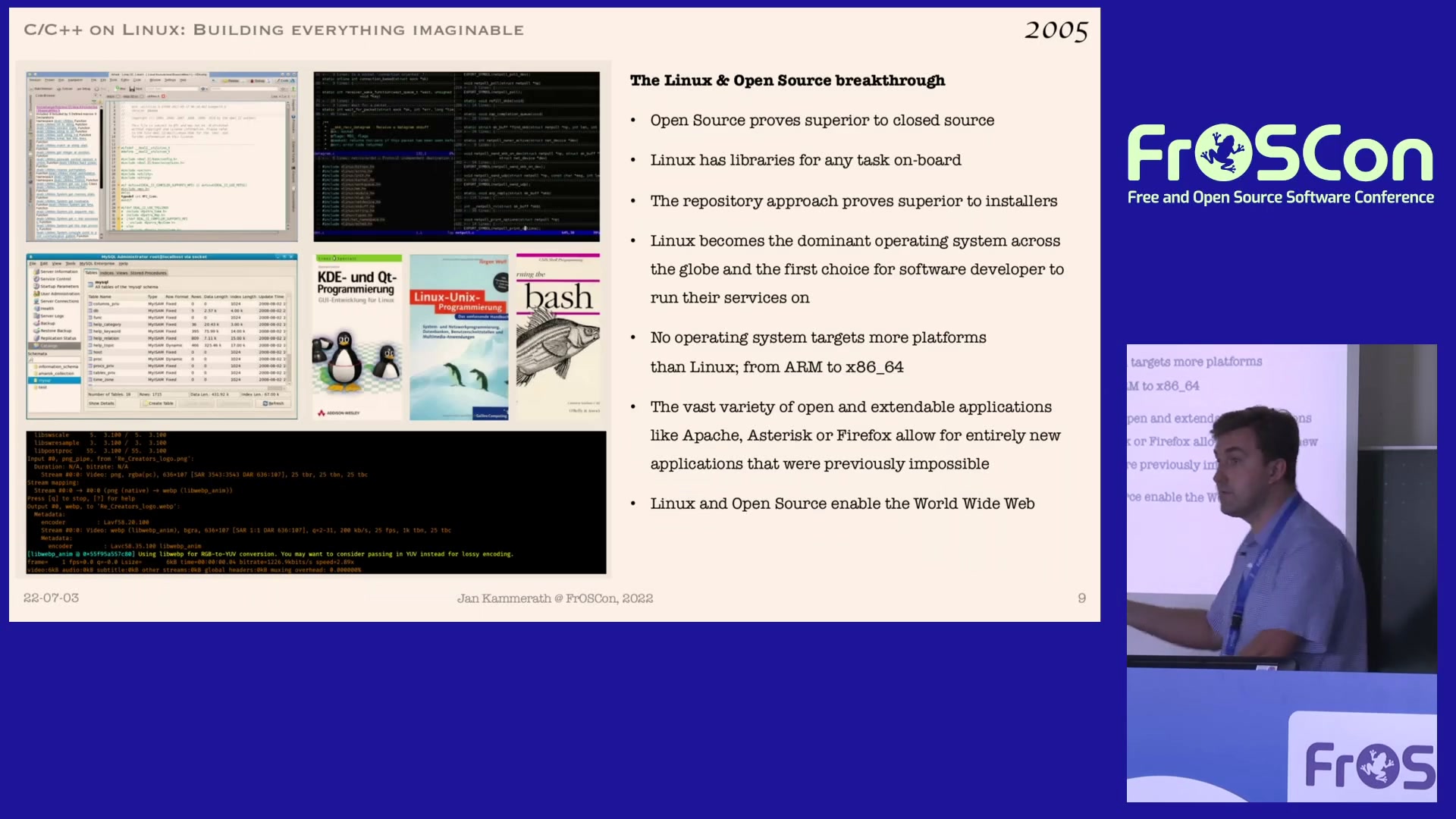Click the slide page number '9'

pos(1082,598)
